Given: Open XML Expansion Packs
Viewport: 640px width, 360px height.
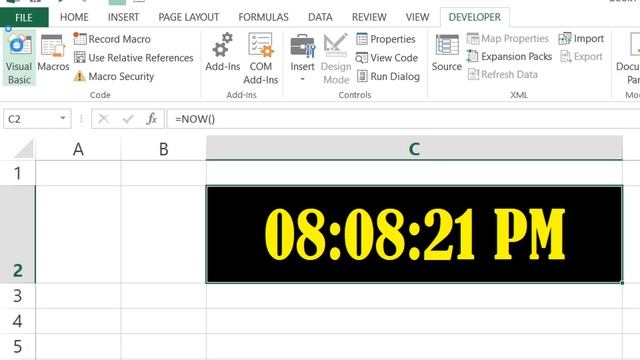Looking at the screenshot, I should click(x=509, y=56).
